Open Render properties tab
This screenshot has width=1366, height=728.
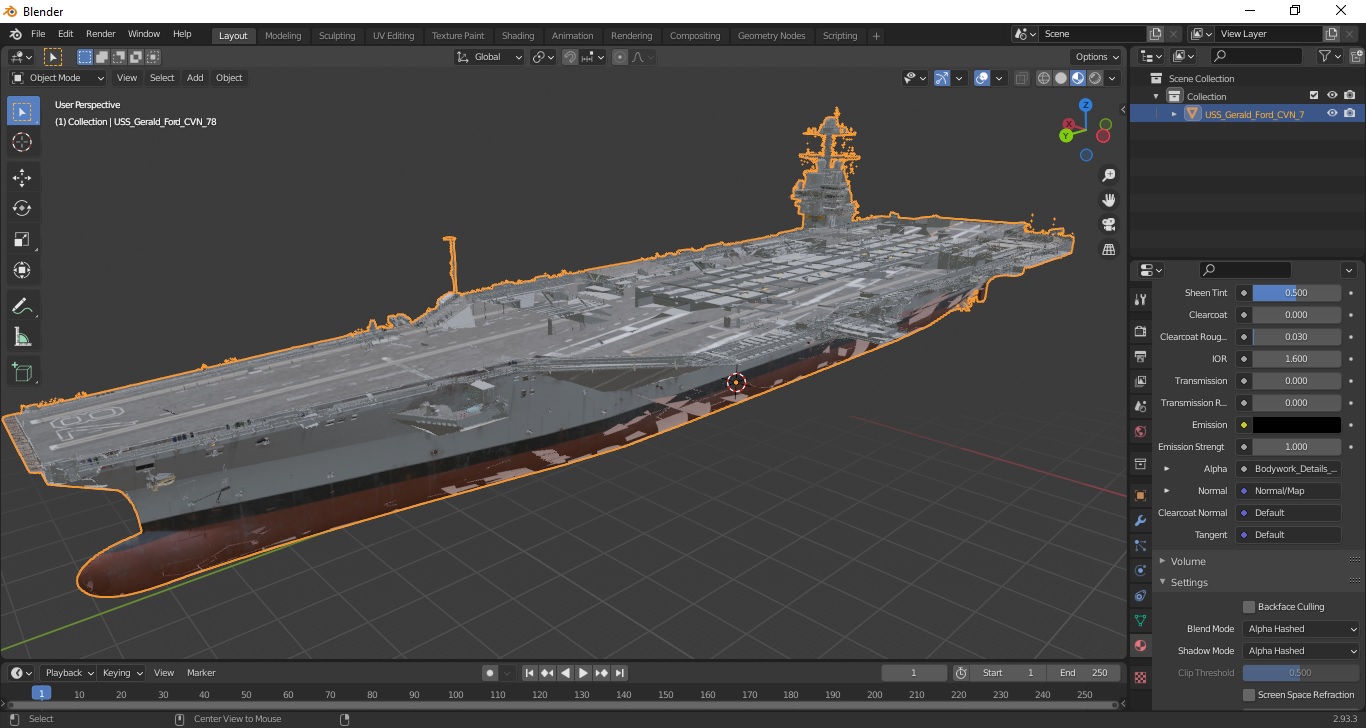point(1140,331)
